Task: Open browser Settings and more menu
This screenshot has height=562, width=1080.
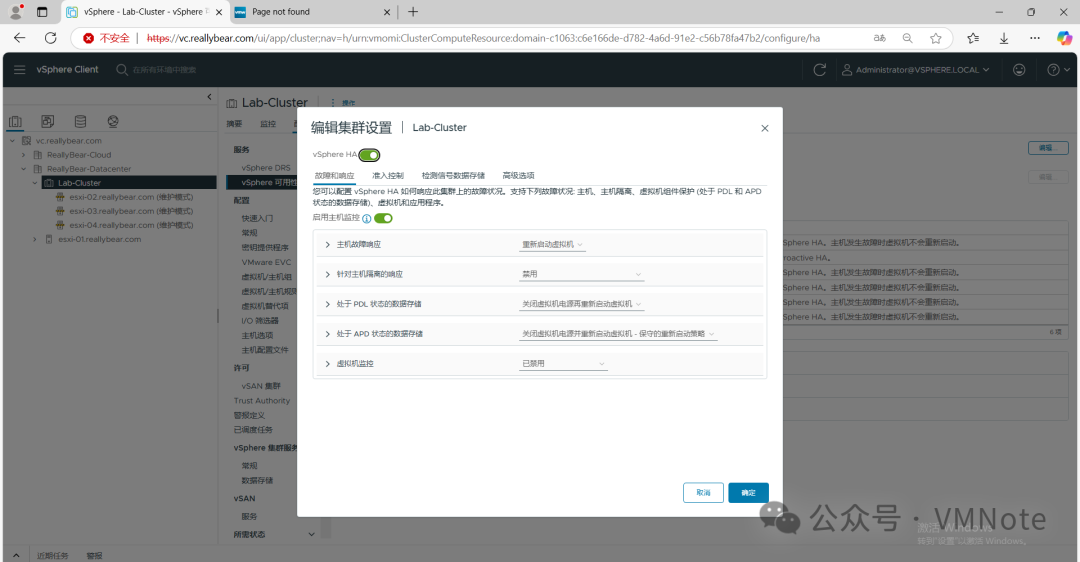Action: (x=1035, y=38)
